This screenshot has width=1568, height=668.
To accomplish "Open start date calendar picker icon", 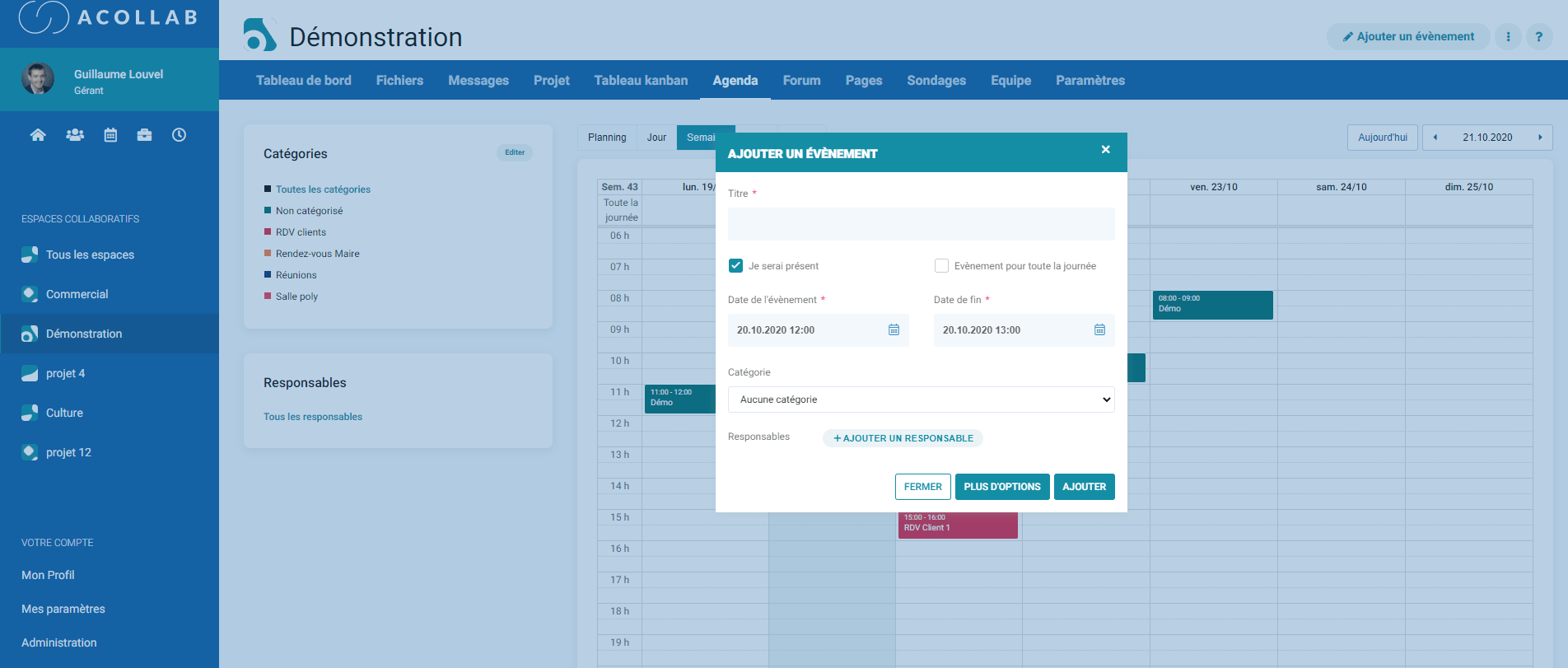I will (x=894, y=330).
